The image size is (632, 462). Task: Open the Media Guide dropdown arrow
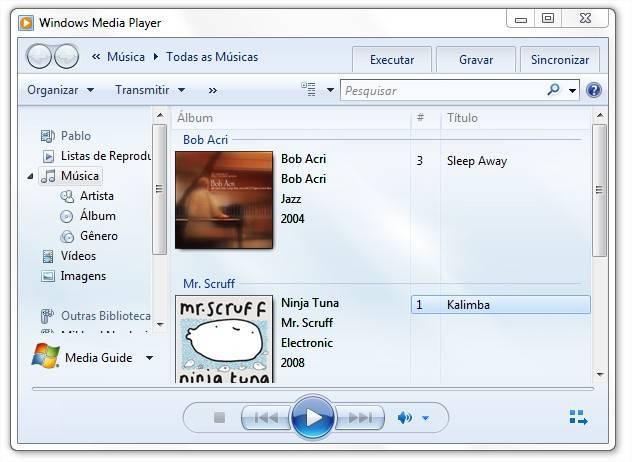pyautogui.click(x=150, y=358)
